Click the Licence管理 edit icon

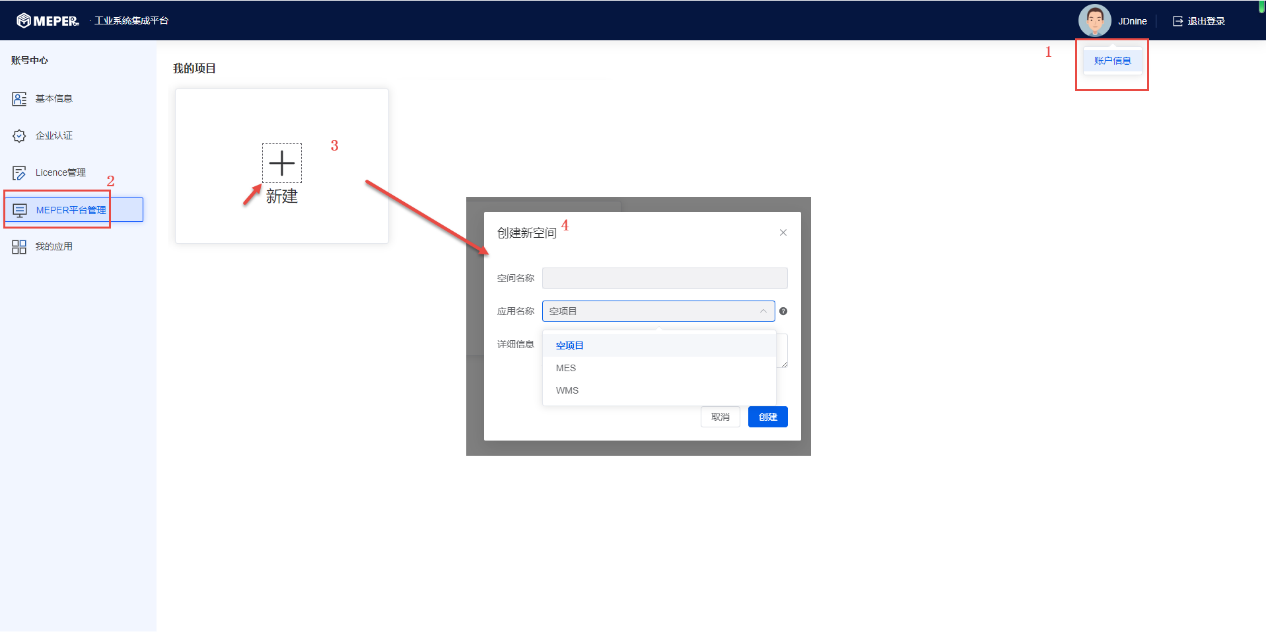pyautogui.click(x=19, y=173)
